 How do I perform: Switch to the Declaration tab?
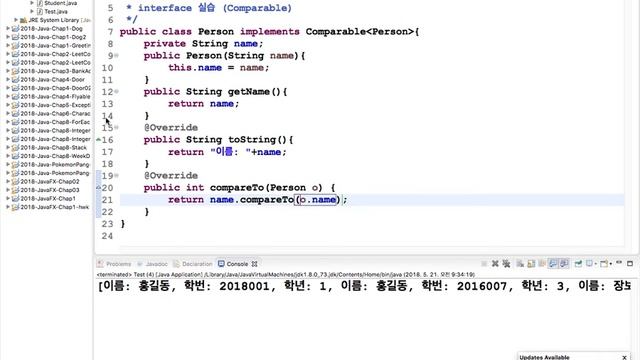pos(193,264)
